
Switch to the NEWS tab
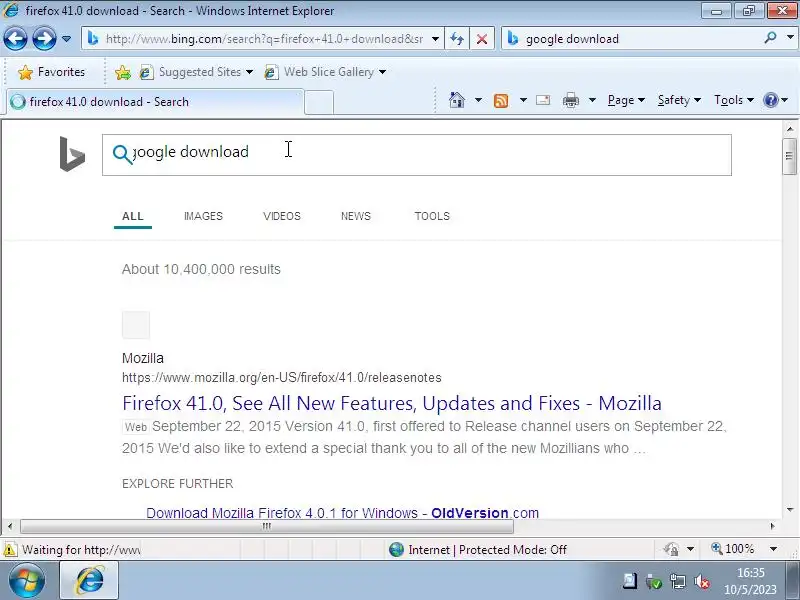(356, 216)
